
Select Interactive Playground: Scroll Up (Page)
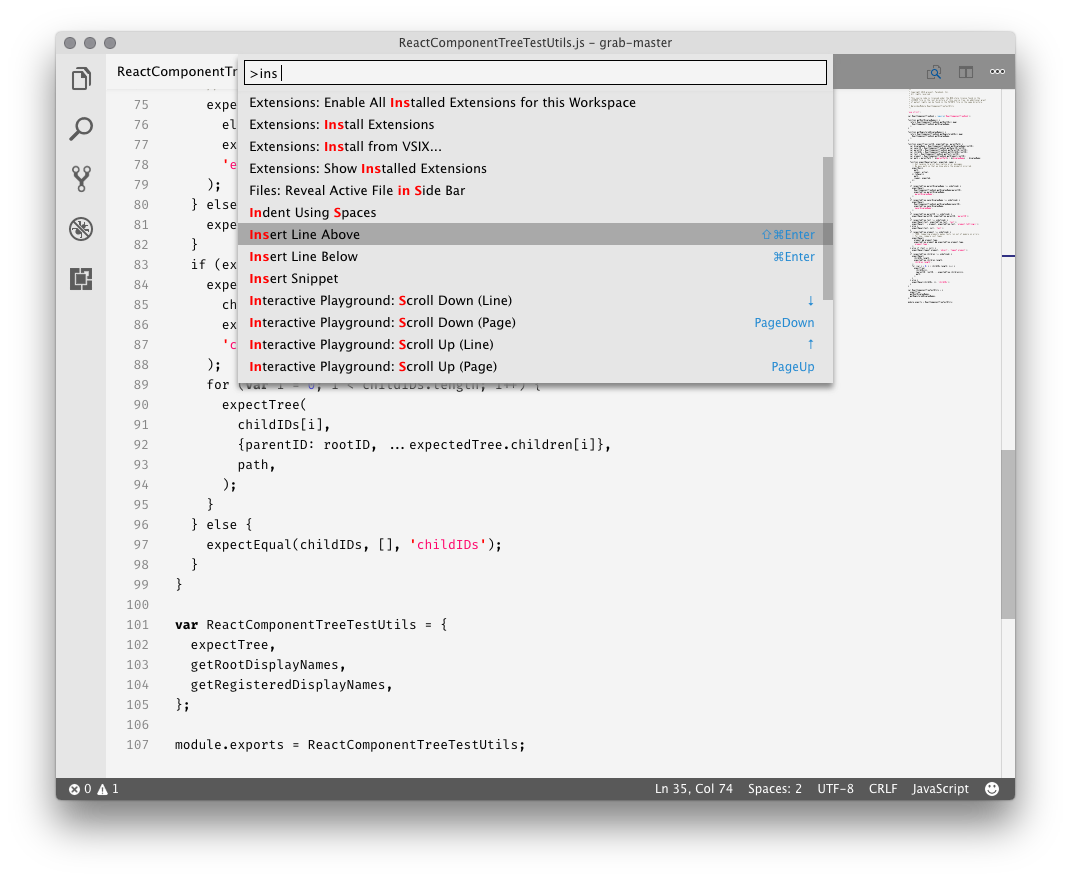point(530,366)
